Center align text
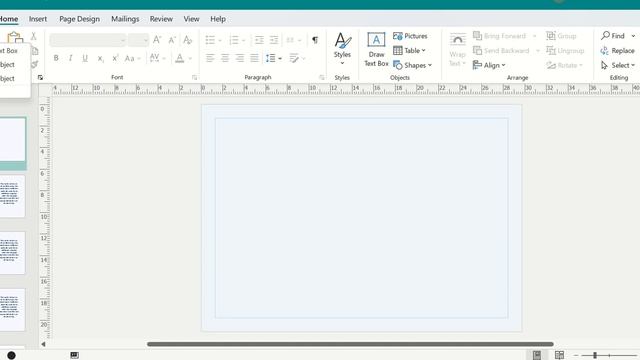Image resolution: width=640 pixels, height=360 pixels. click(225, 58)
